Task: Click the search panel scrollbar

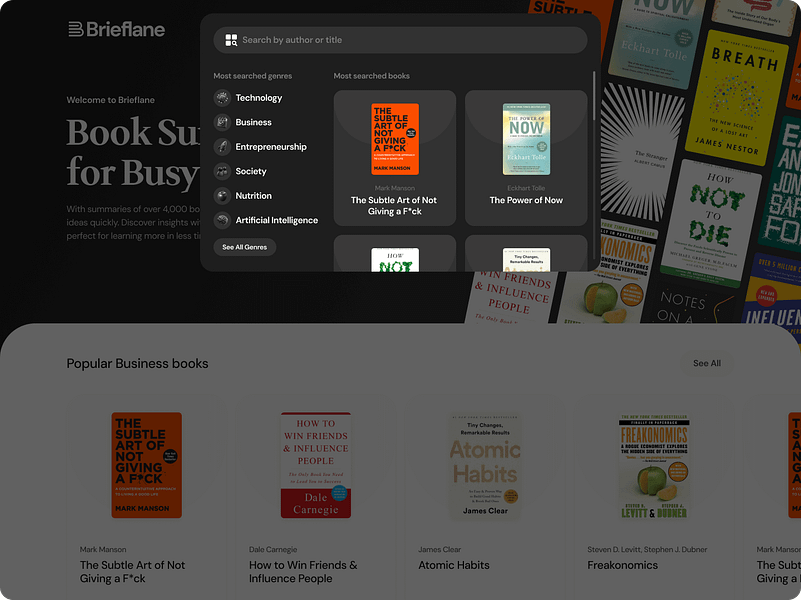Action: pyautogui.click(x=594, y=96)
